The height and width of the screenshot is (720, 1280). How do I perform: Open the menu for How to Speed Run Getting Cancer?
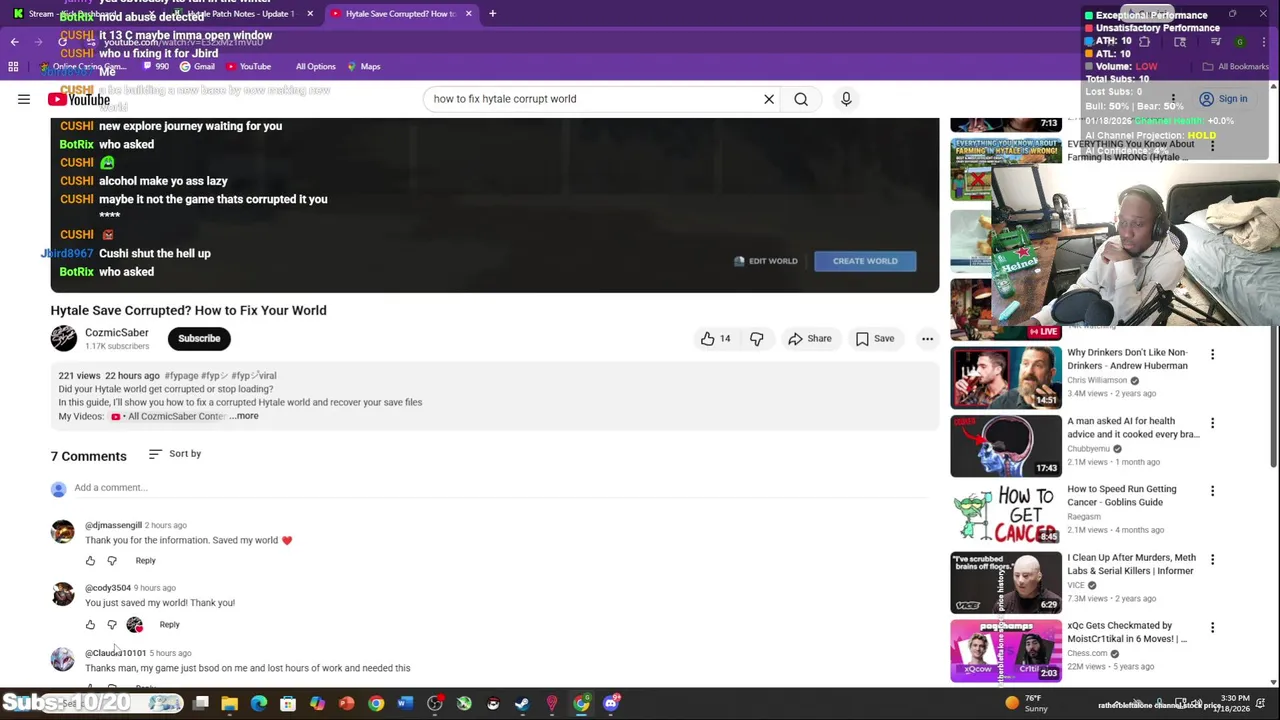coord(1212,491)
